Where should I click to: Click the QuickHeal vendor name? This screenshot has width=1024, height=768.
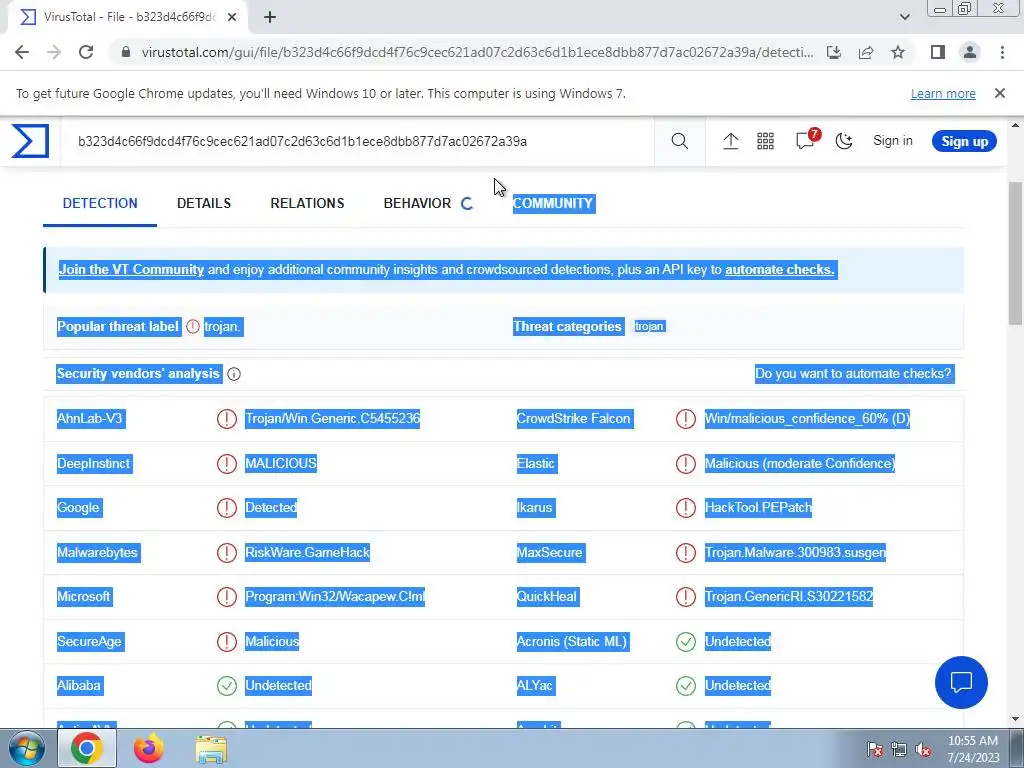click(547, 597)
